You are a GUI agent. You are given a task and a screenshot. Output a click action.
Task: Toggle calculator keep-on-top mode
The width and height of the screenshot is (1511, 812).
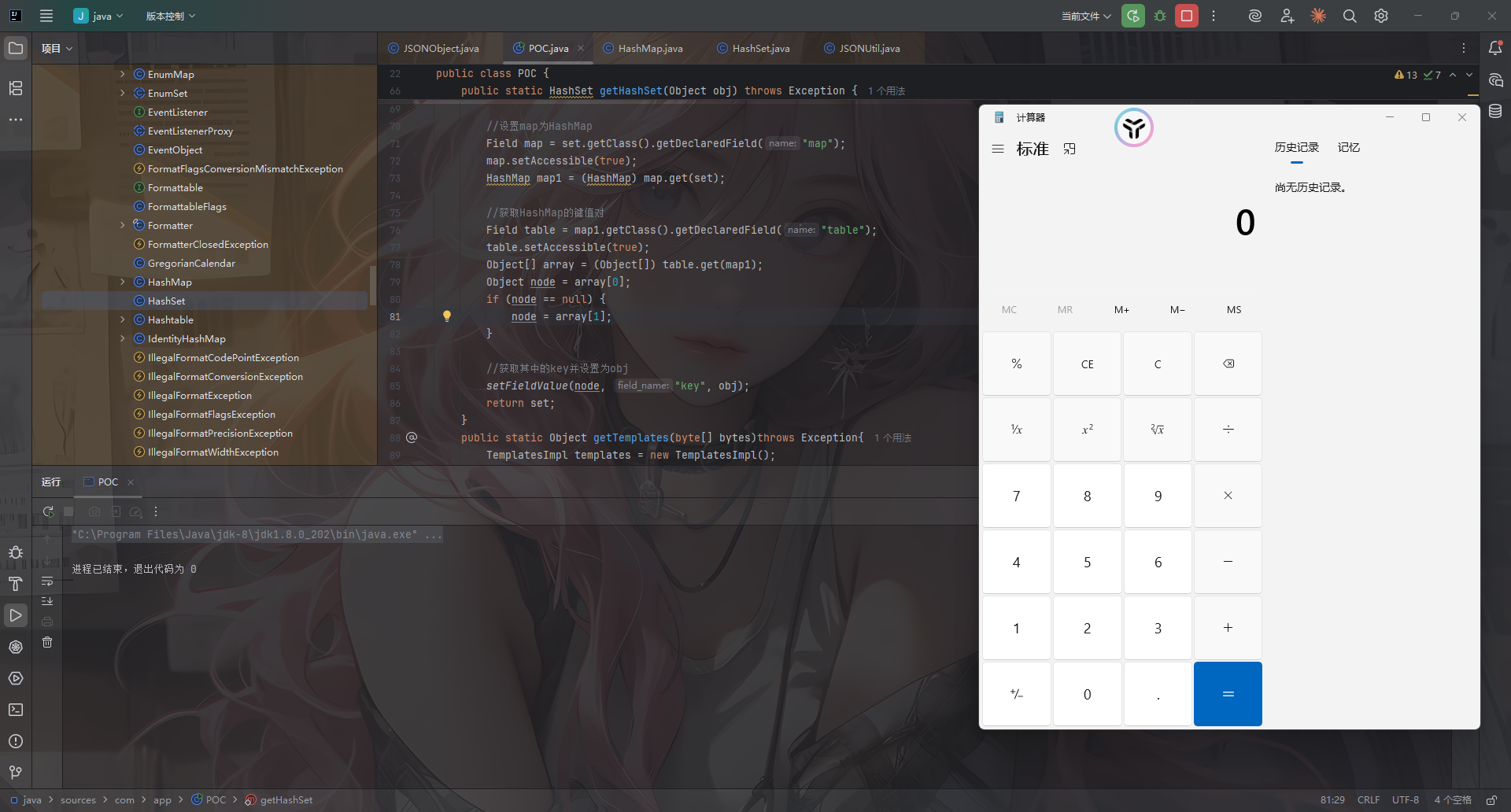click(1070, 149)
